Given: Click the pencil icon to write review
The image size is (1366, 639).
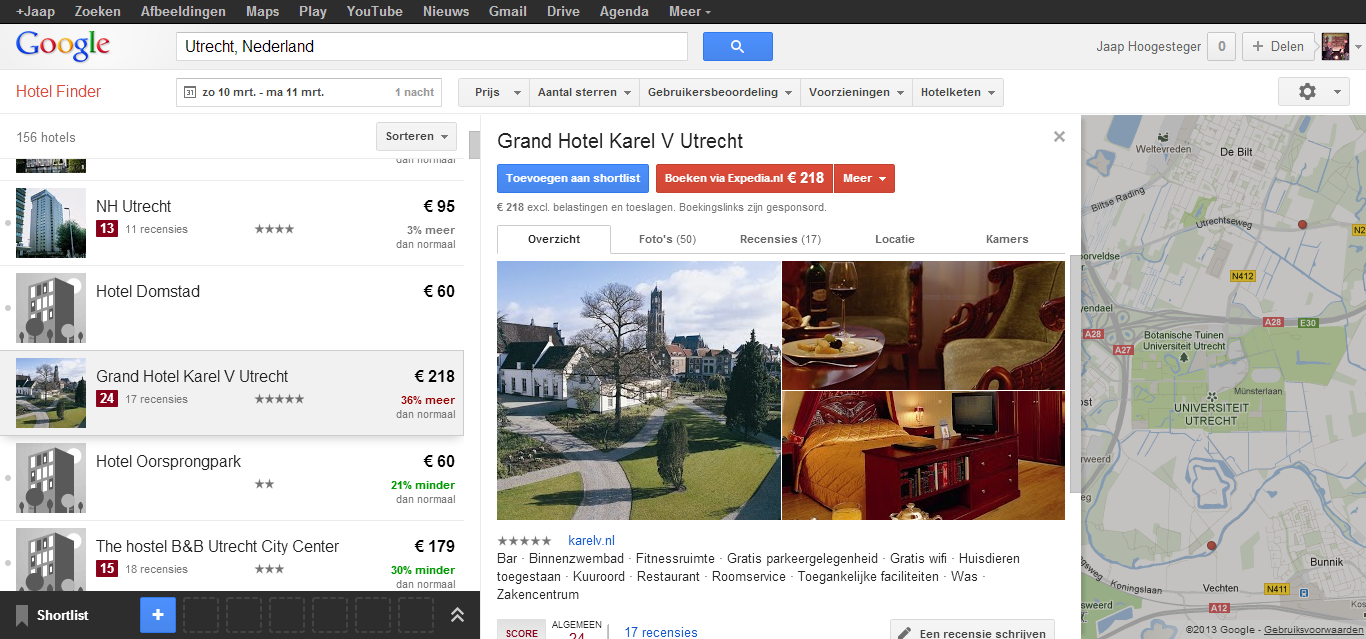Looking at the screenshot, I should pos(905,633).
